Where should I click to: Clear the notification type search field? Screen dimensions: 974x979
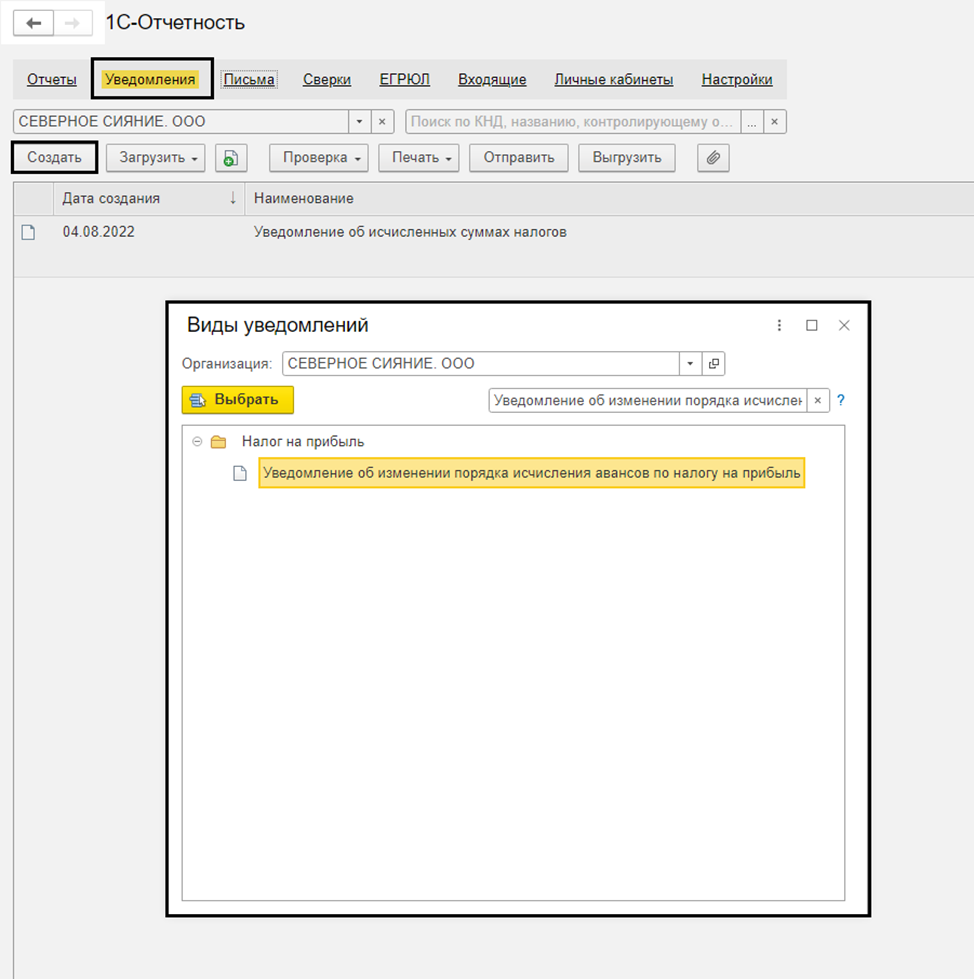818,401
